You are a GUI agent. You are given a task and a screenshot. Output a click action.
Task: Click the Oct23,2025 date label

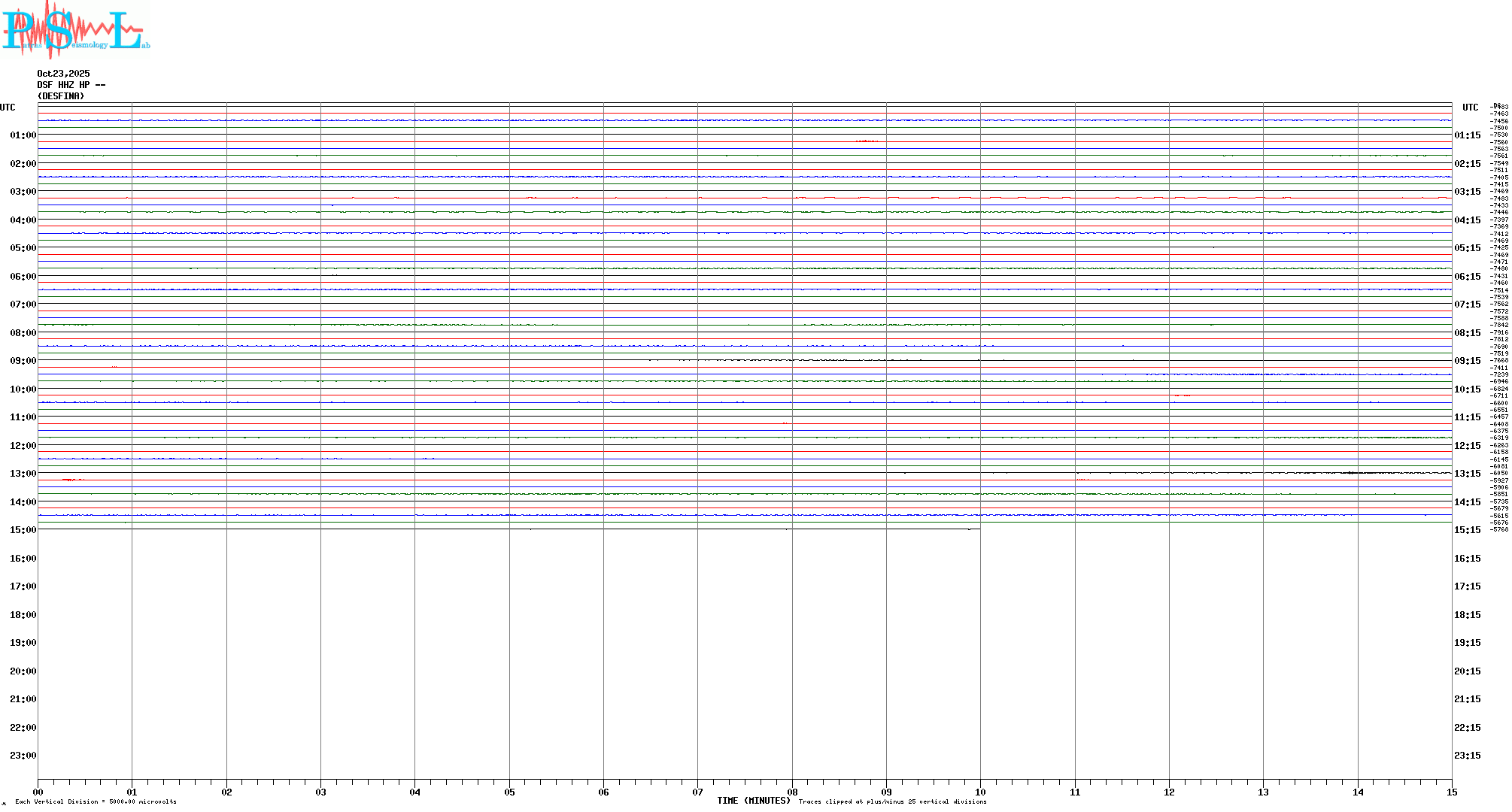click(x=63, y=74)
